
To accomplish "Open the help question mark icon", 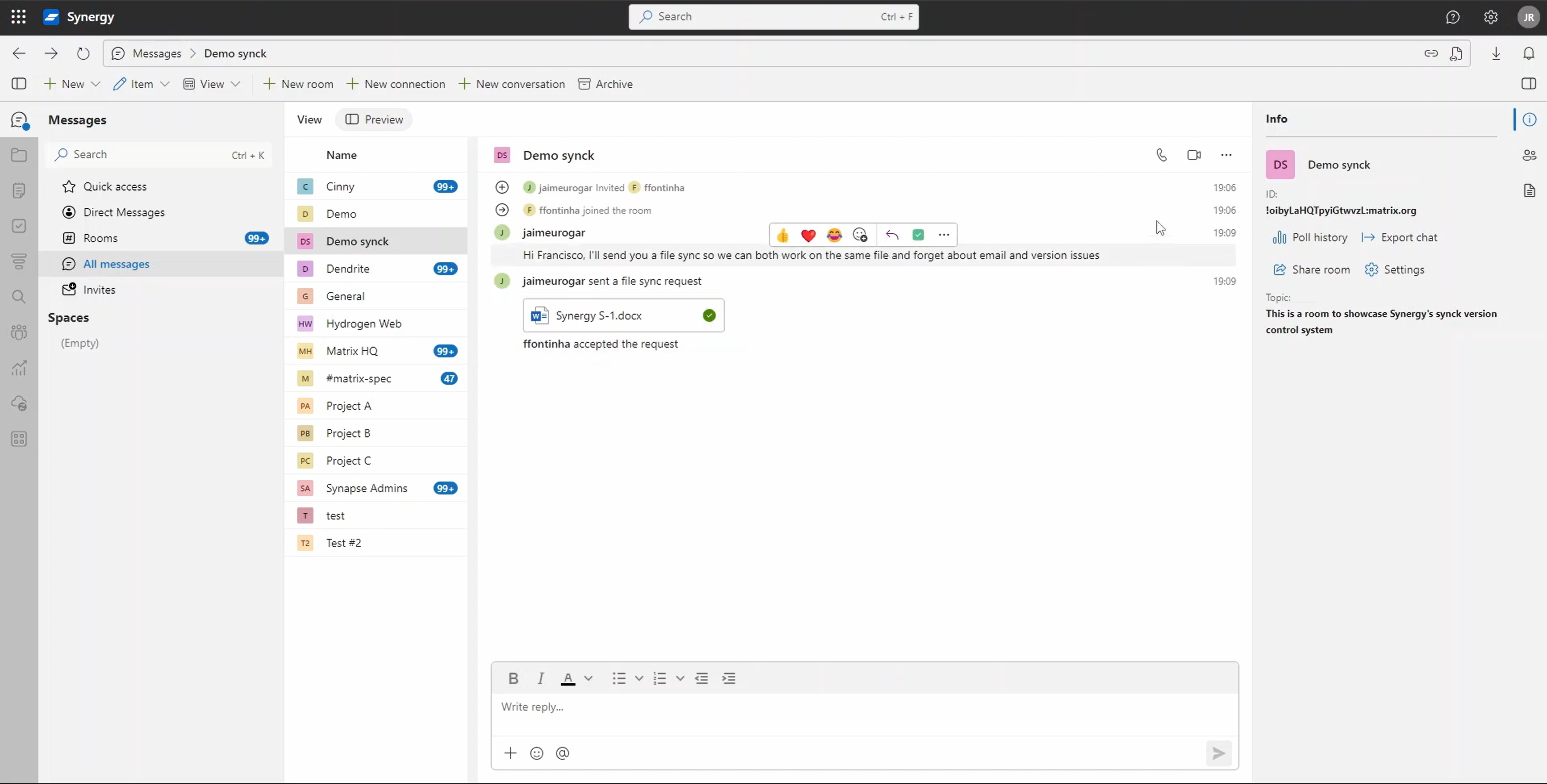I will pos(1452,17).
